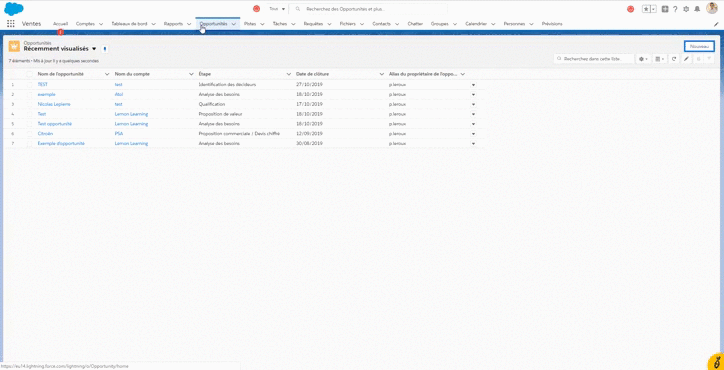Viewport: 724px width, 370px height.
Task: Click the Proposition de valeur cell
Action: click(220, 114)
